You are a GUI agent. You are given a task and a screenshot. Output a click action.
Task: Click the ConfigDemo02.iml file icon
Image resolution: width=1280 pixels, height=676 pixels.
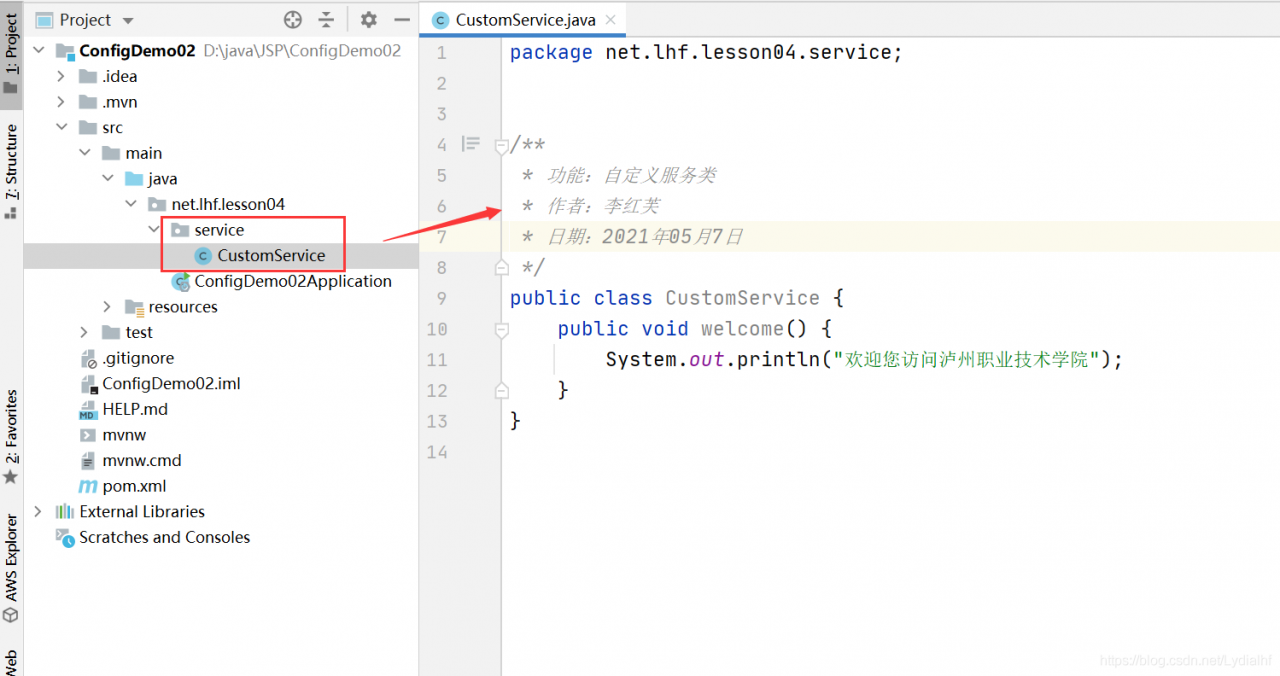point(88,384)
